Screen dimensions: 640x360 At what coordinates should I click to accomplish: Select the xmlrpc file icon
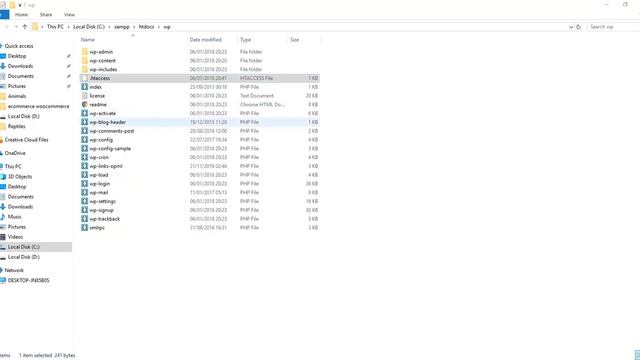tap(84, 228)
